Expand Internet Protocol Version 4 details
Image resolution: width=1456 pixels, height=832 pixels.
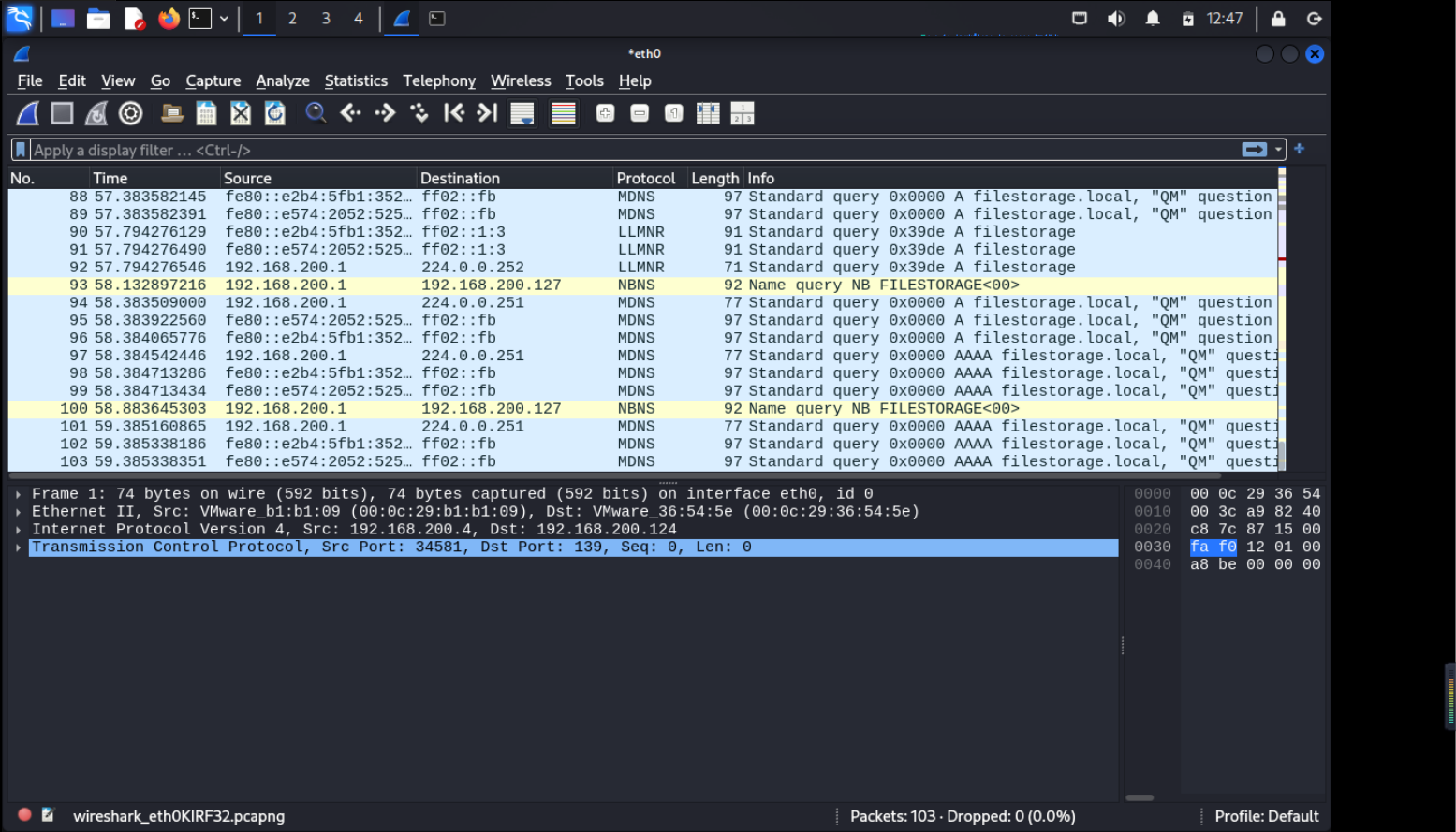[19, 530]
